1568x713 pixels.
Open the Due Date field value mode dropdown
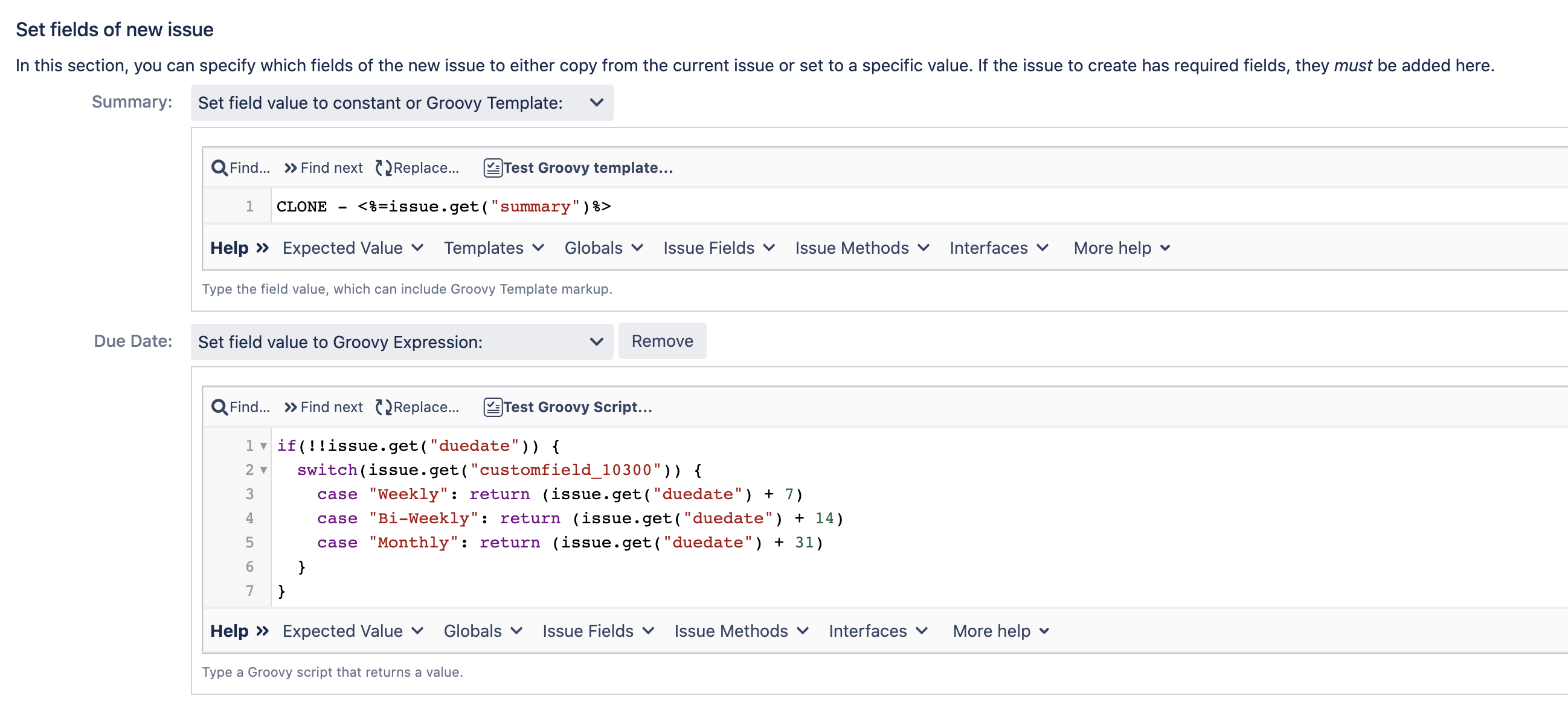coord(401,341)
